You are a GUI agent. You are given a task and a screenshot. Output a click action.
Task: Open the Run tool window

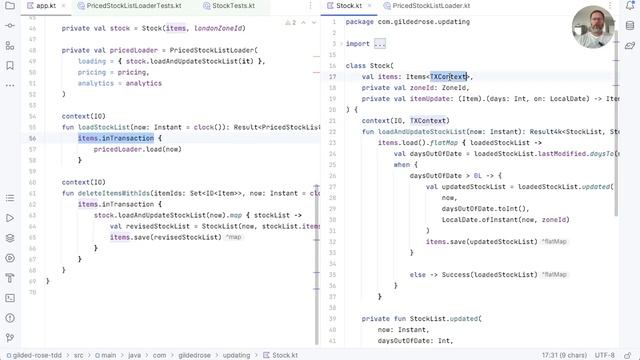pos(10,218)
